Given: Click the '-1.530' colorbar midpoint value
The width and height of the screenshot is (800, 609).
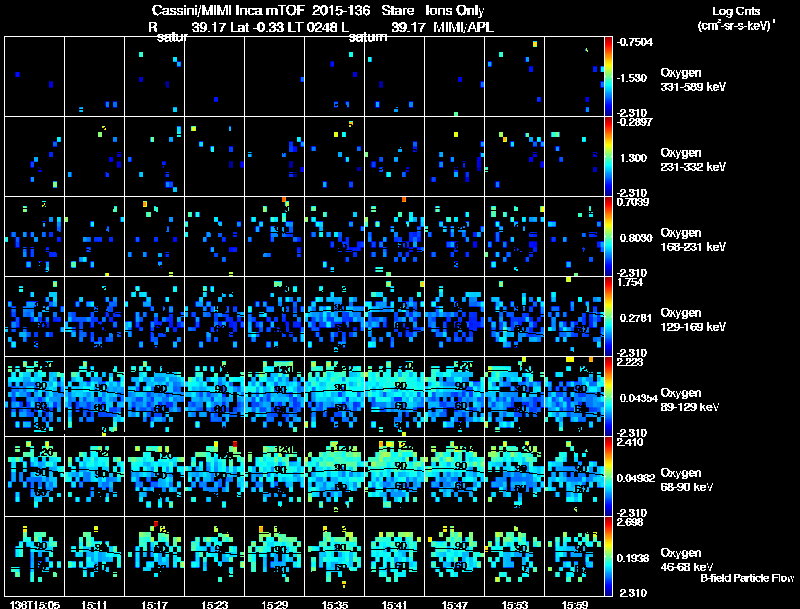Looking at the screenshot, I should tap(632, 78).
